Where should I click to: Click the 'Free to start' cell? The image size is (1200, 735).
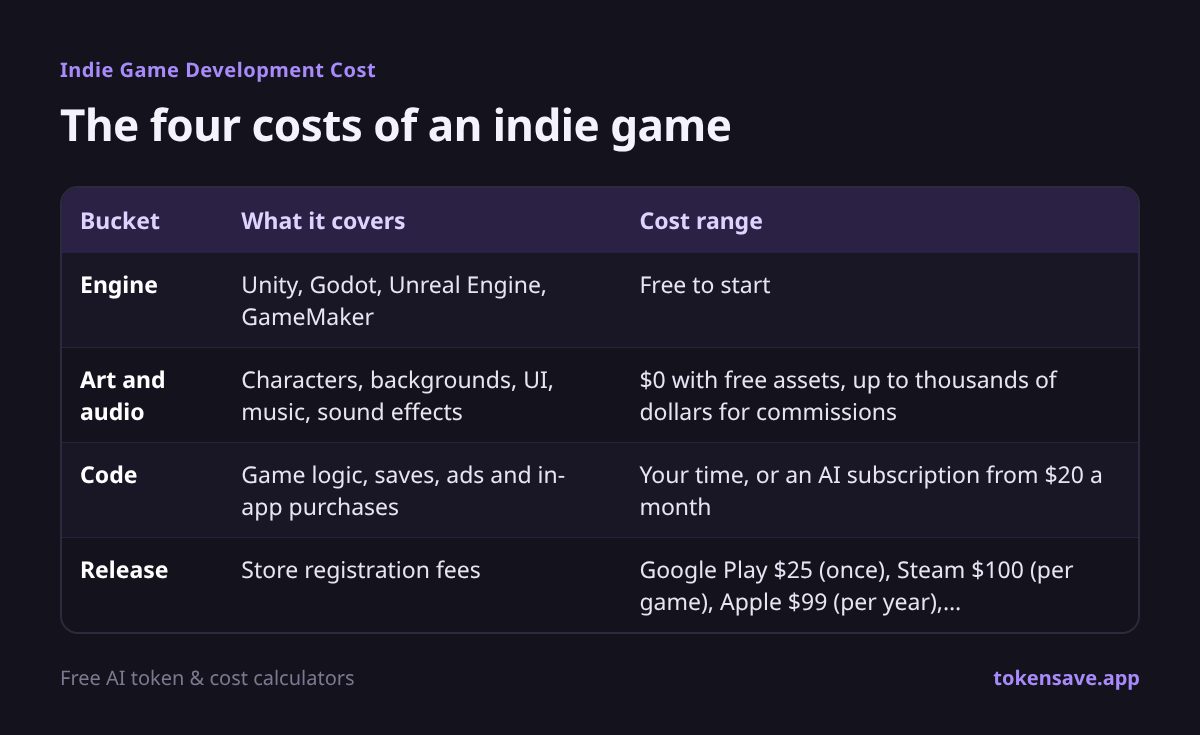point(705,285)
